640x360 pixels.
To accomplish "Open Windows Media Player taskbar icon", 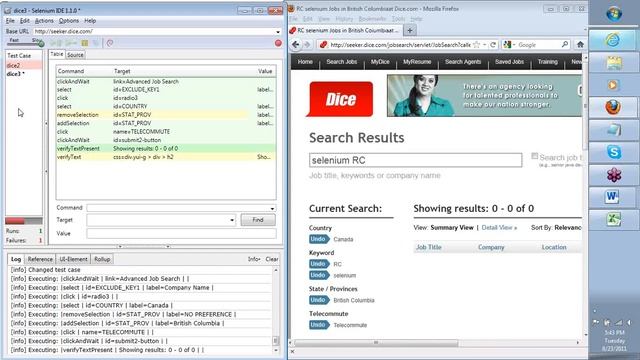I will pyautogui.click(x=613, y=85).
